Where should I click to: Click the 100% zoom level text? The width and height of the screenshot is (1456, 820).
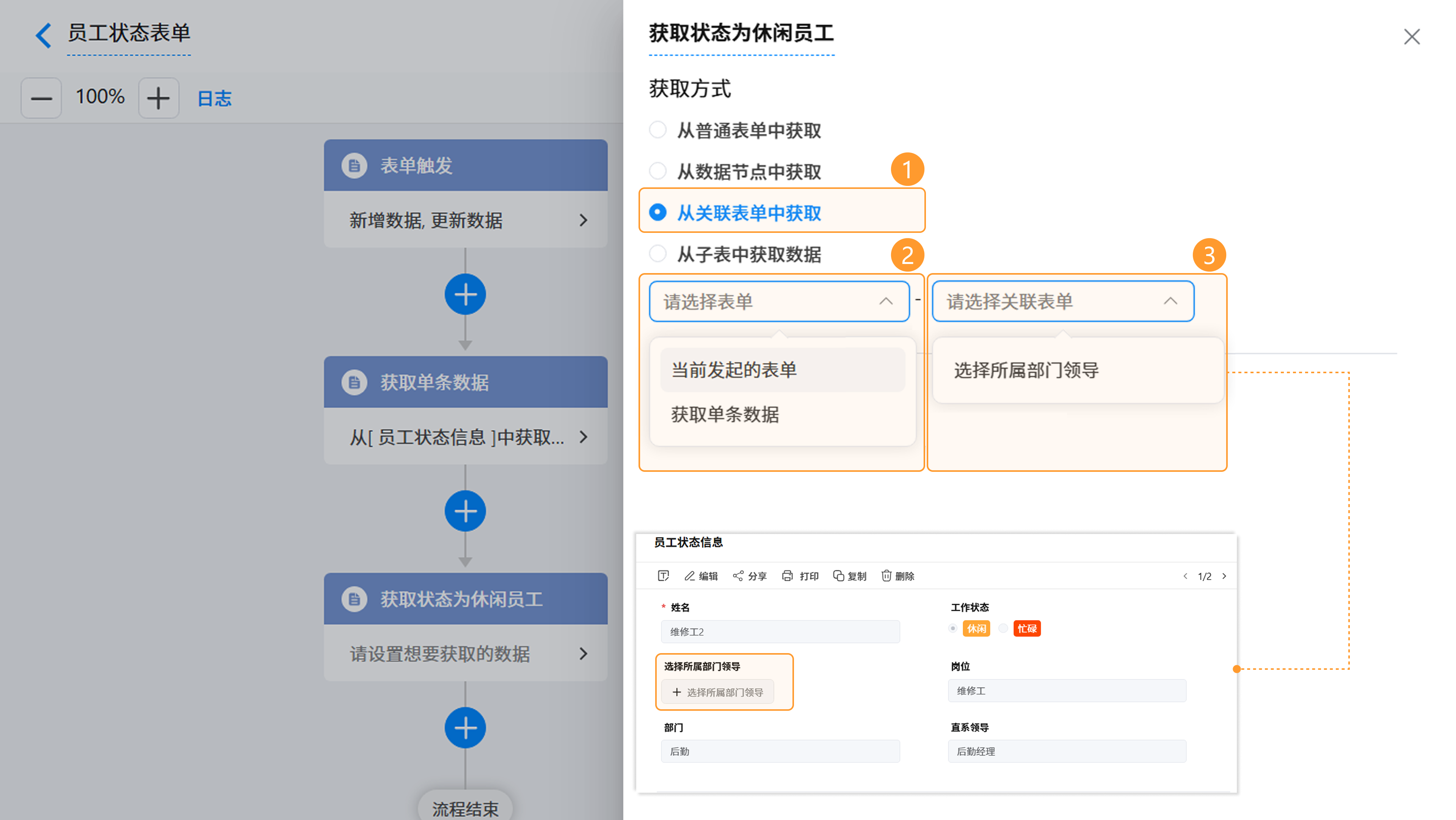[100, 97]
